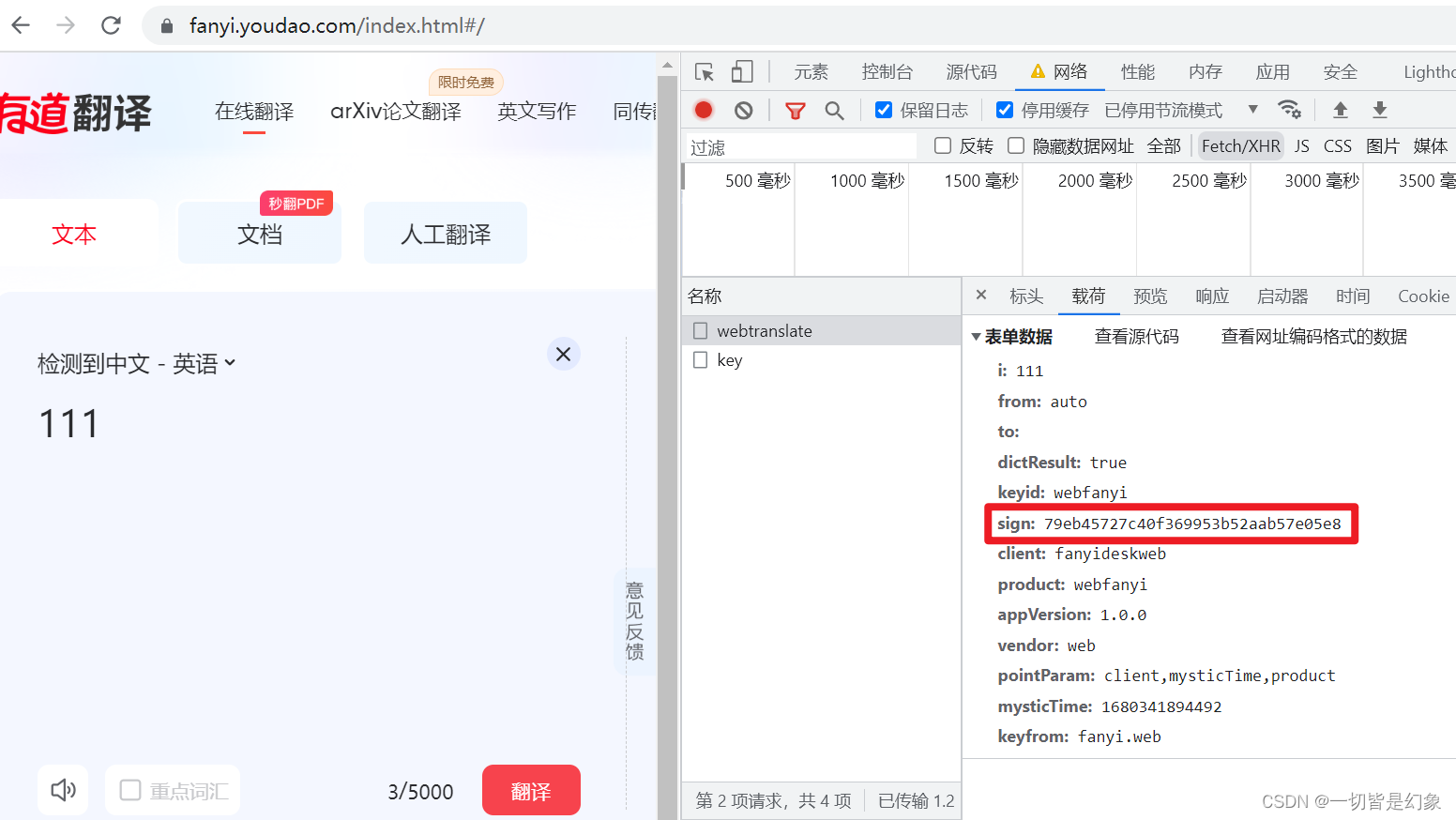Select the 文本 text translation tab
The height and width of the screenshot is (820, 1456).
[74, 235]
